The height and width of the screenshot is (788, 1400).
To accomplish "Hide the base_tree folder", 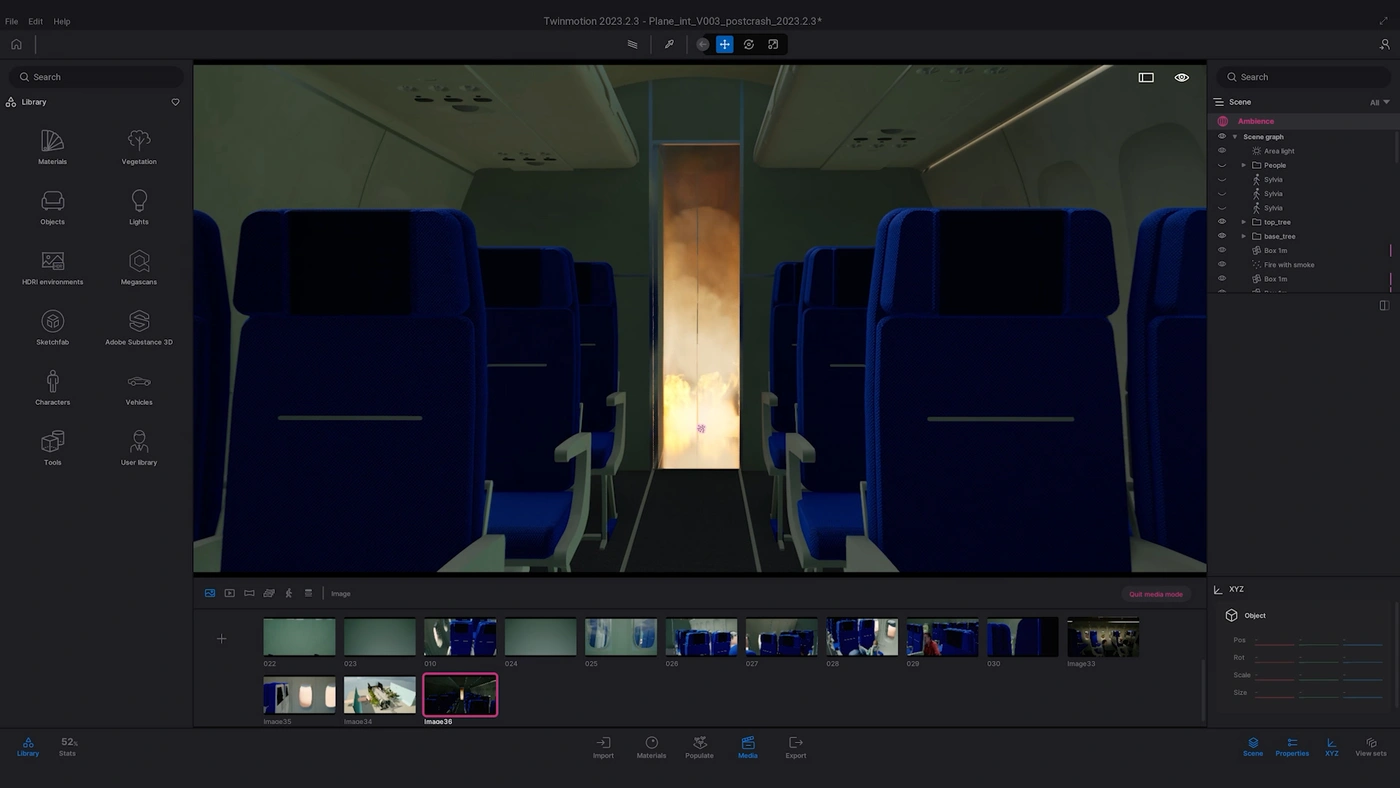I will (x=1221, y=236).
